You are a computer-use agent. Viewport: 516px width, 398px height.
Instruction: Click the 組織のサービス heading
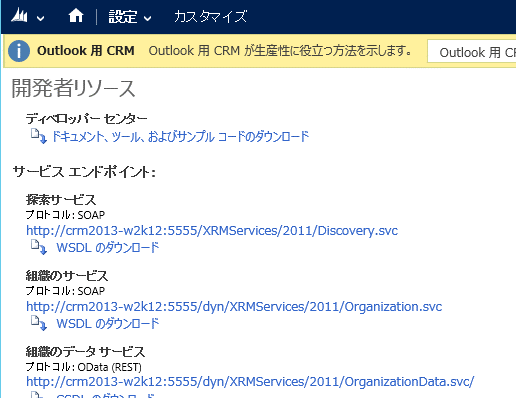click(x=67, y=276)
